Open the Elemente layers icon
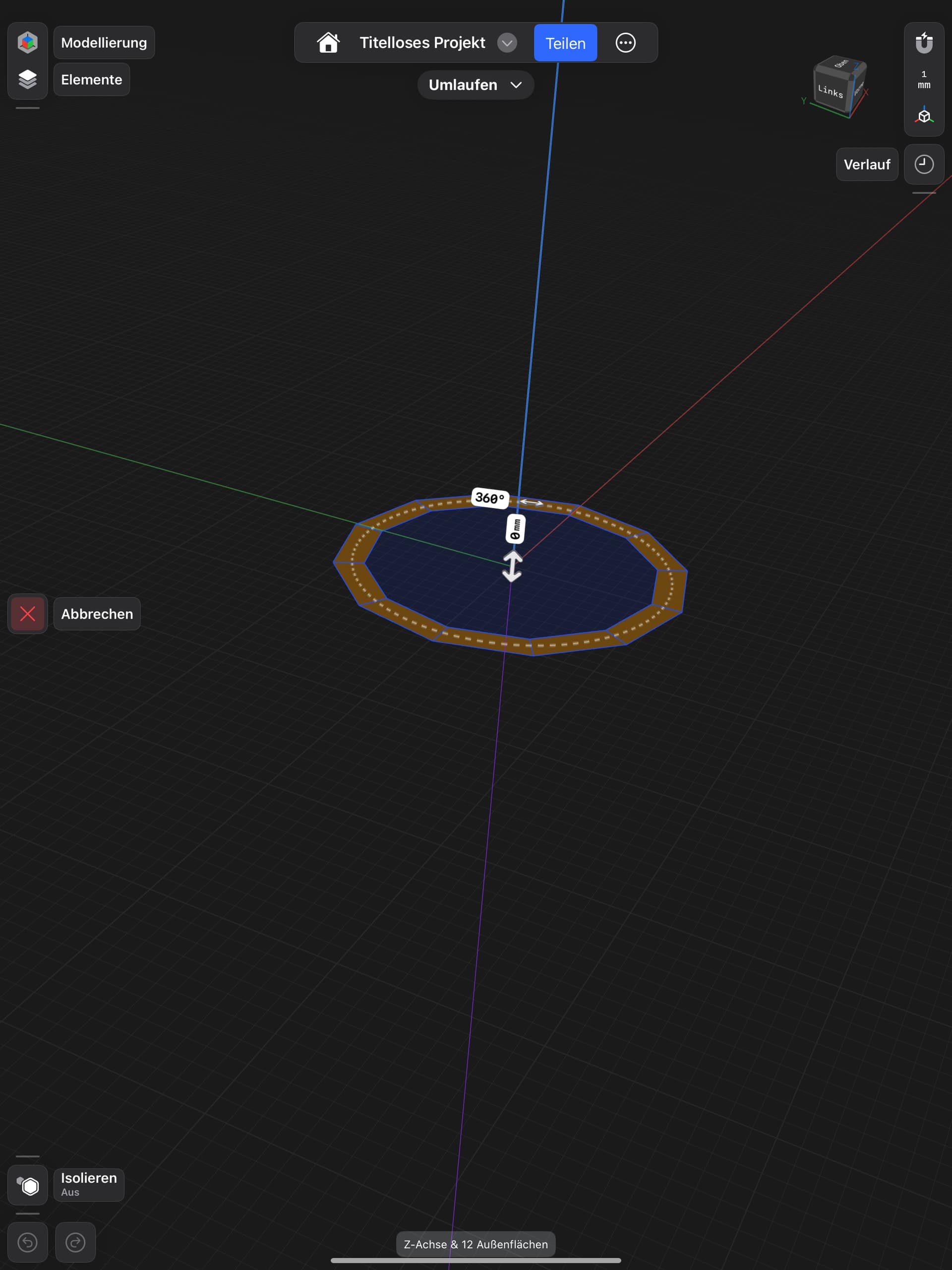Image resolution: width=952 pixels, height=1270 pixels. click(x=28, y=79)
